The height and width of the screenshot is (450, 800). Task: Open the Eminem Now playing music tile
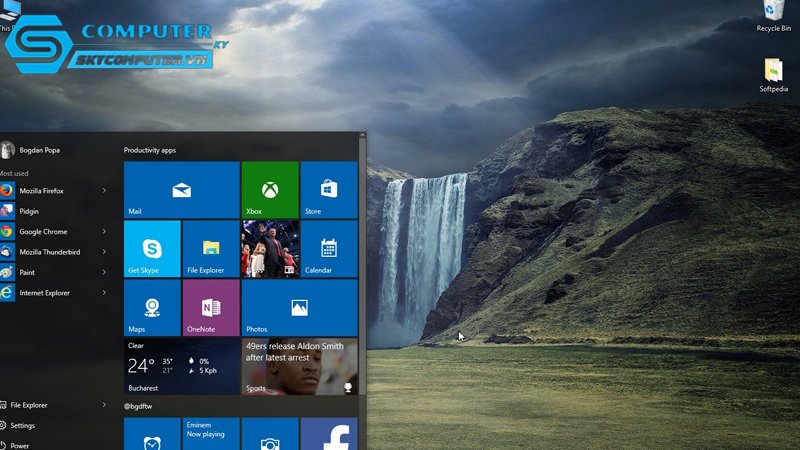click(x=211, y=434)
